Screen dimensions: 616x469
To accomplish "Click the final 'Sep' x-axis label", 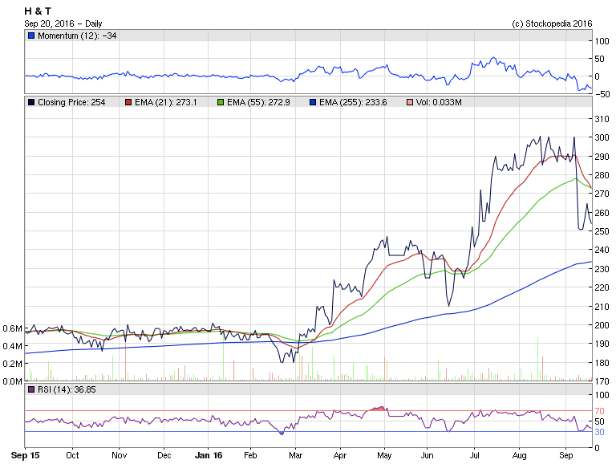I will 566,455.
